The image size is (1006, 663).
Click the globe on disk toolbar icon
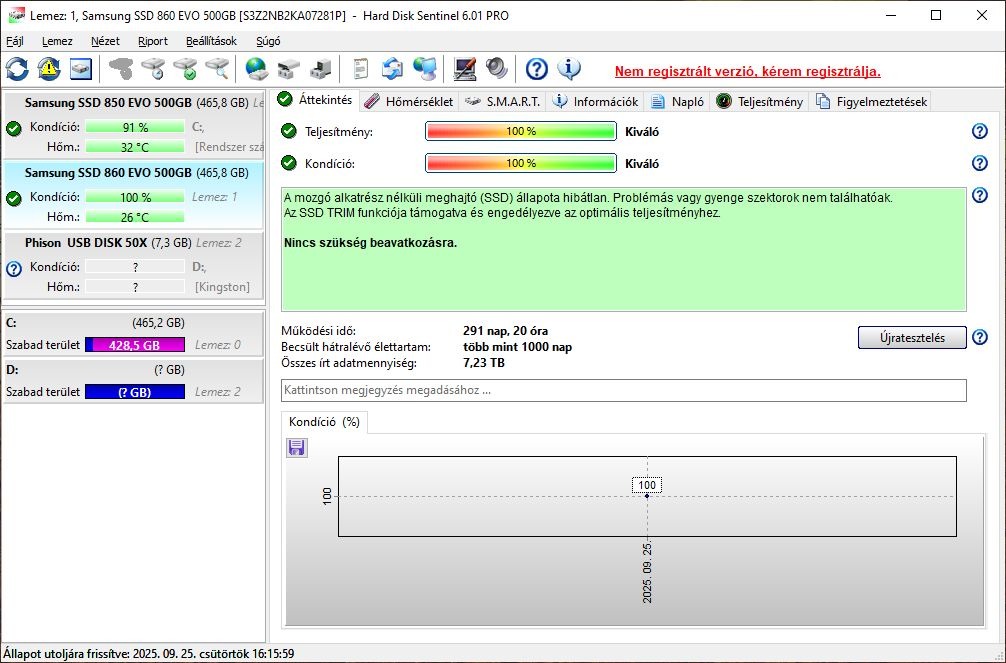[x=256, y=69]
